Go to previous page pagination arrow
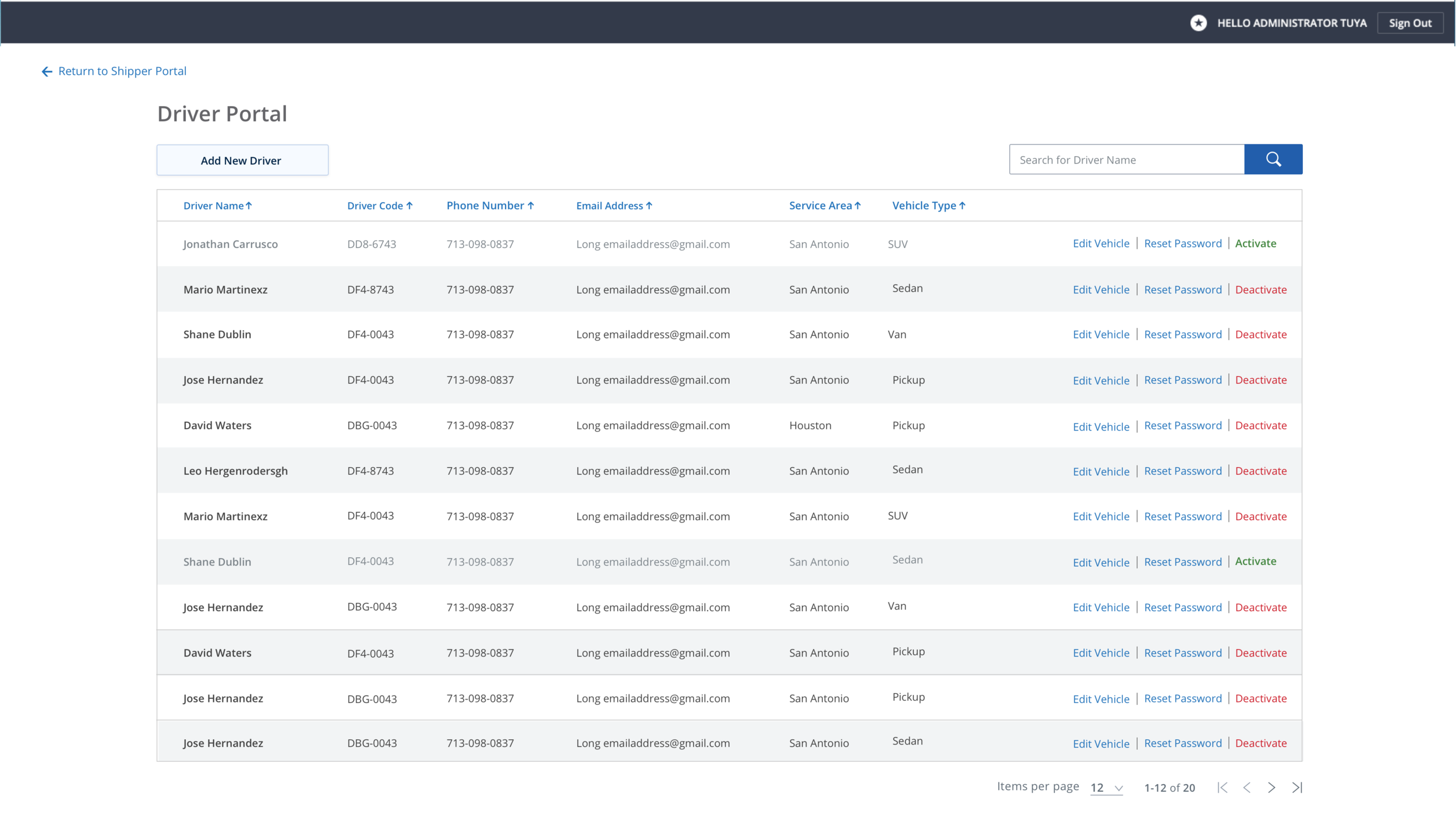Image resolution: width=1456 pixels, height=819 pixels. [1247, 788]
